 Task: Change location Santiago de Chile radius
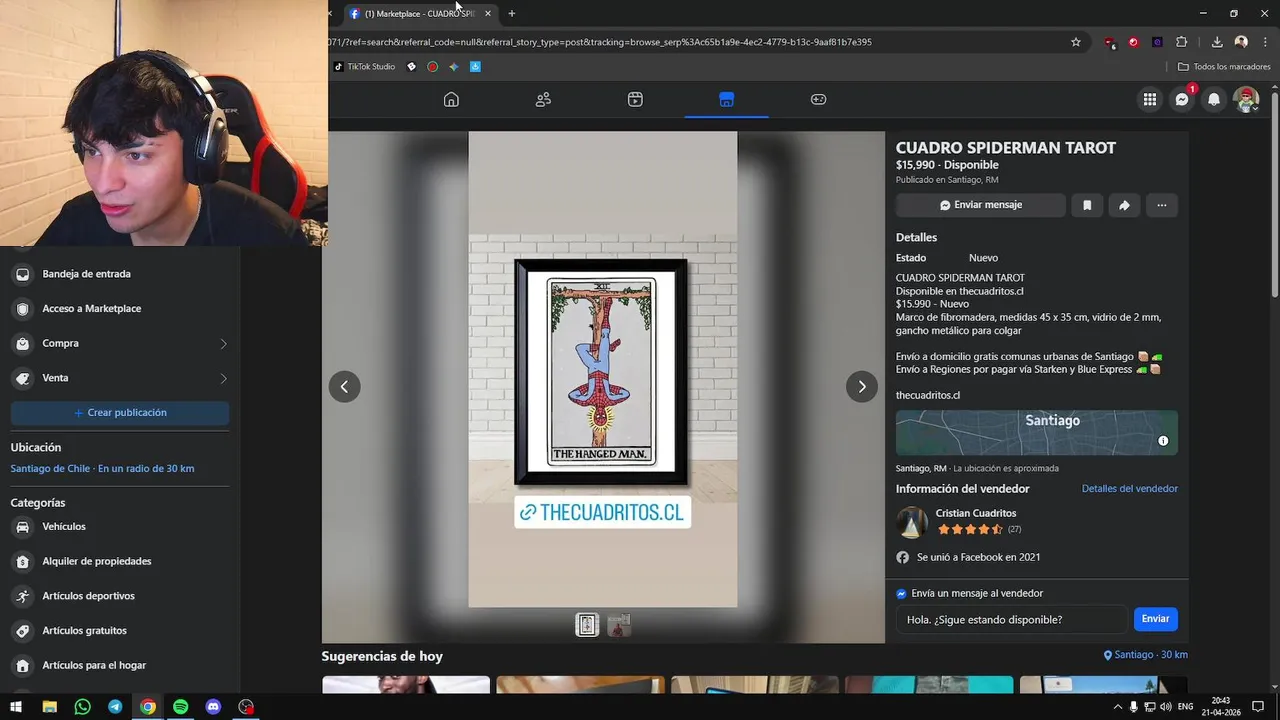click(x=102, y=469)
